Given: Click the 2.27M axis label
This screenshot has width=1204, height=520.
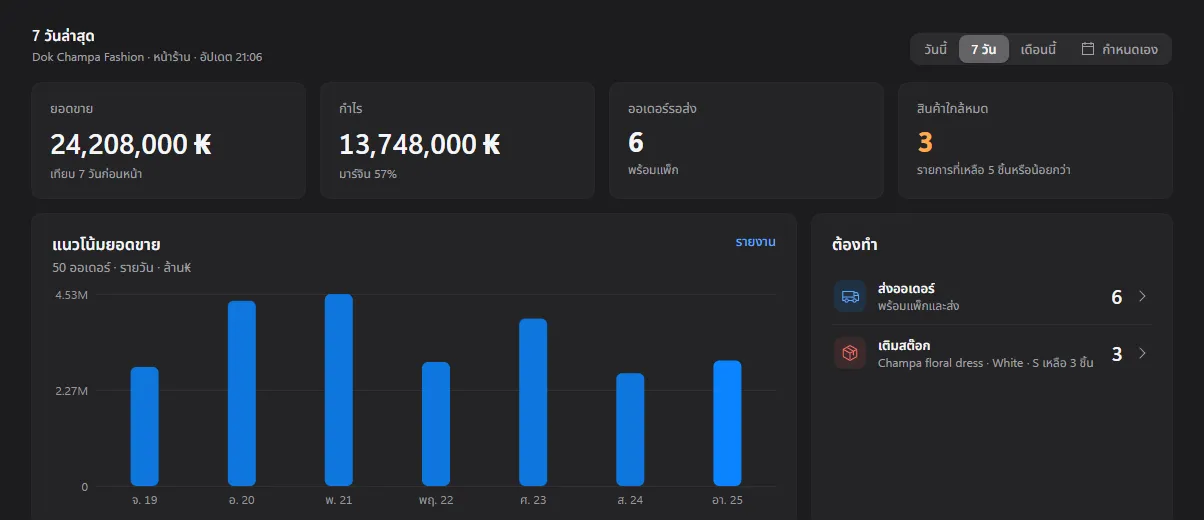Looking at the screenshot, I should pyautogui.click(x=71, y=391).
